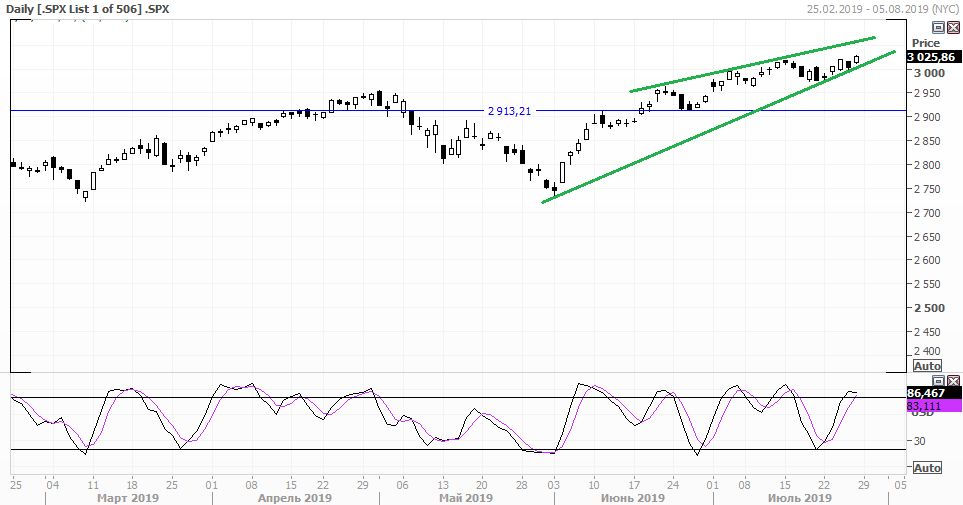Click the 25.02.2019 - 05.08.2019 date range
963x505 pixels.
pyautogui.click(x=882, y=9)
